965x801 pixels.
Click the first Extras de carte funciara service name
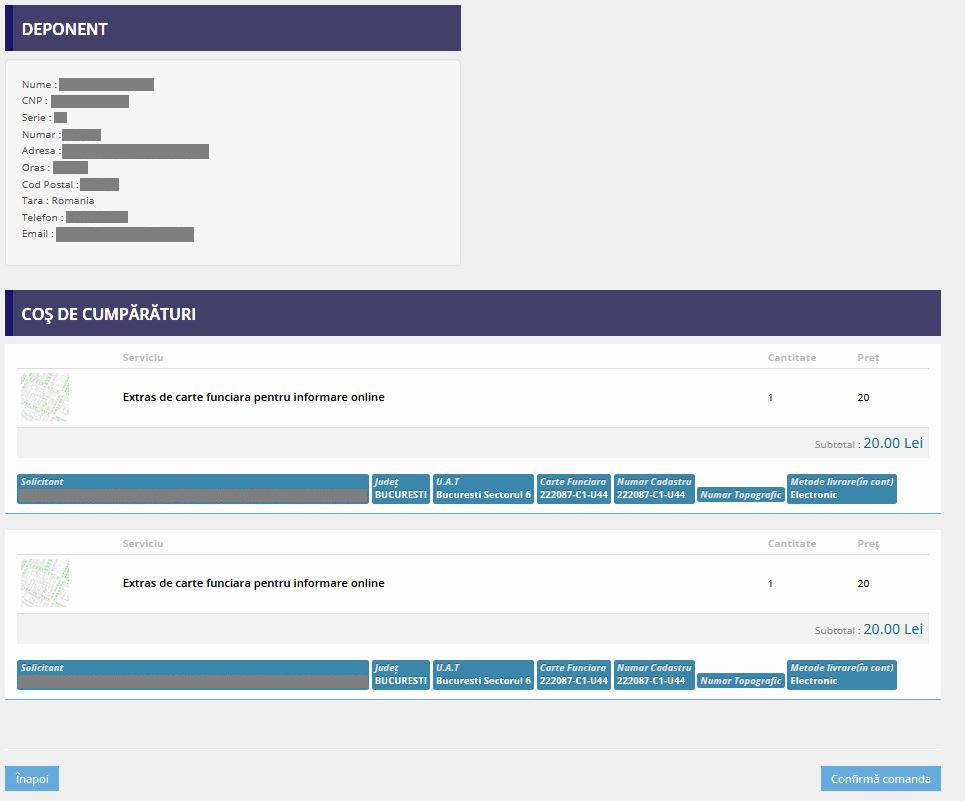pos(253,397)
